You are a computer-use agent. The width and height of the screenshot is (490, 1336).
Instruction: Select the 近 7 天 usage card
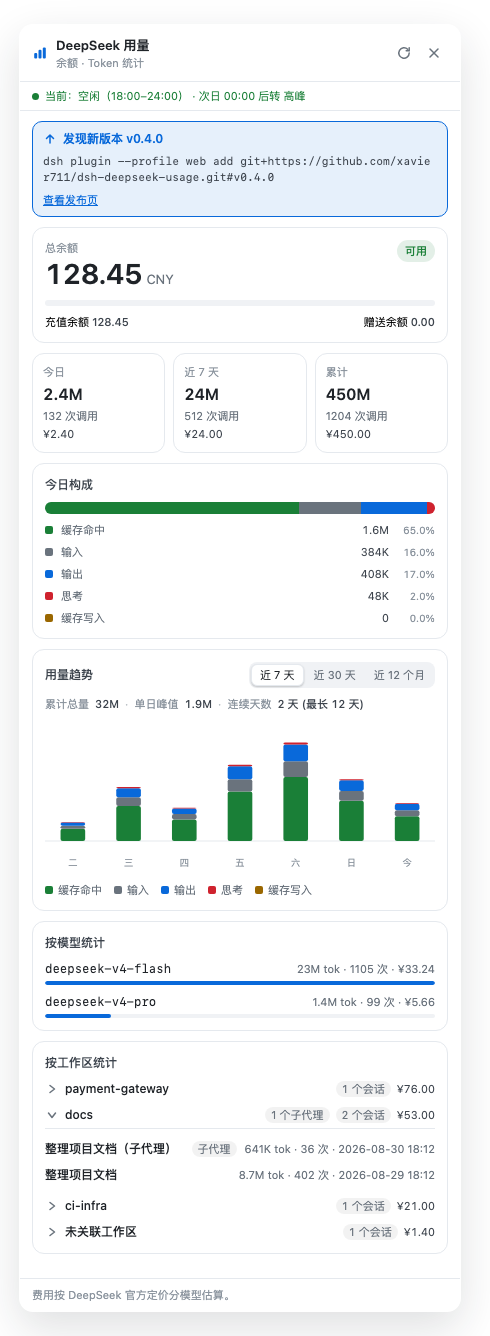click(240, 403)
